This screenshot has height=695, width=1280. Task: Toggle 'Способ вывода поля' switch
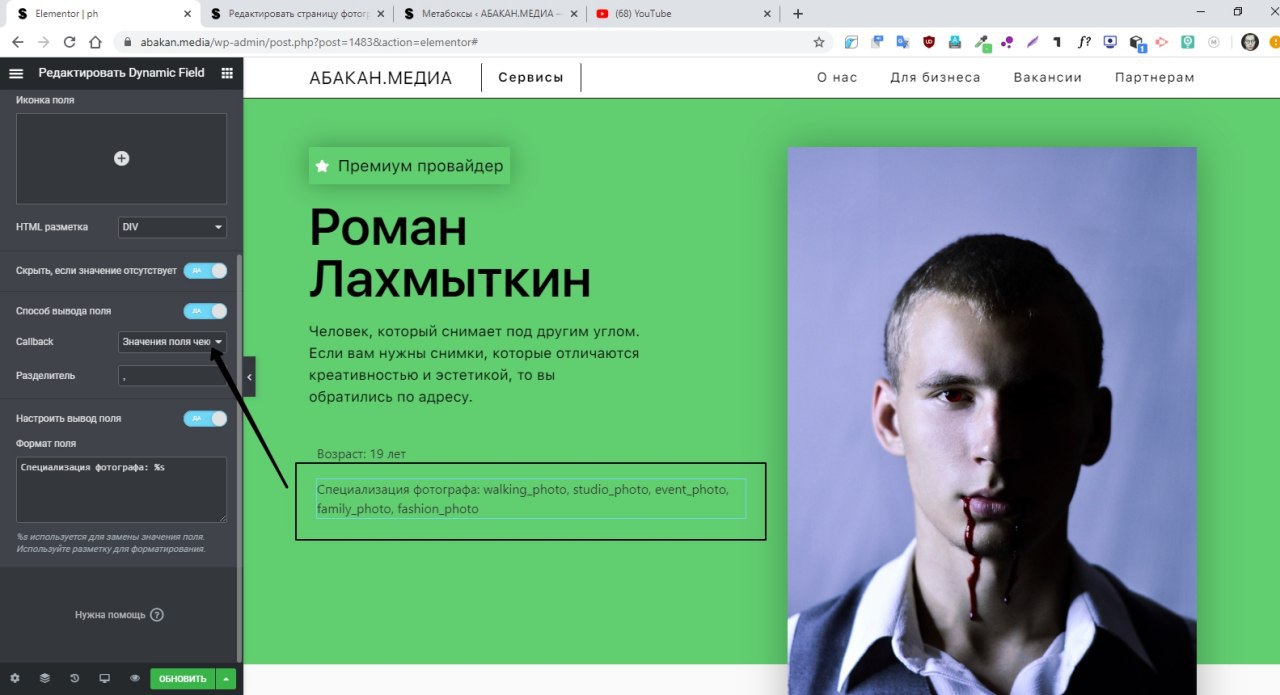coord(205,311)
